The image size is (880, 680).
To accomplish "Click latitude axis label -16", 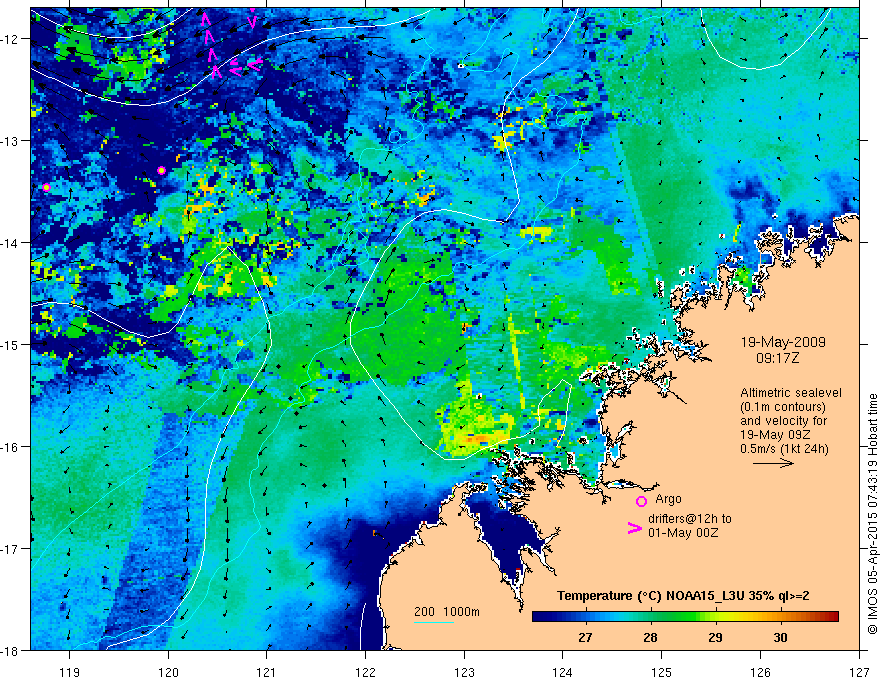I will 10,447.
